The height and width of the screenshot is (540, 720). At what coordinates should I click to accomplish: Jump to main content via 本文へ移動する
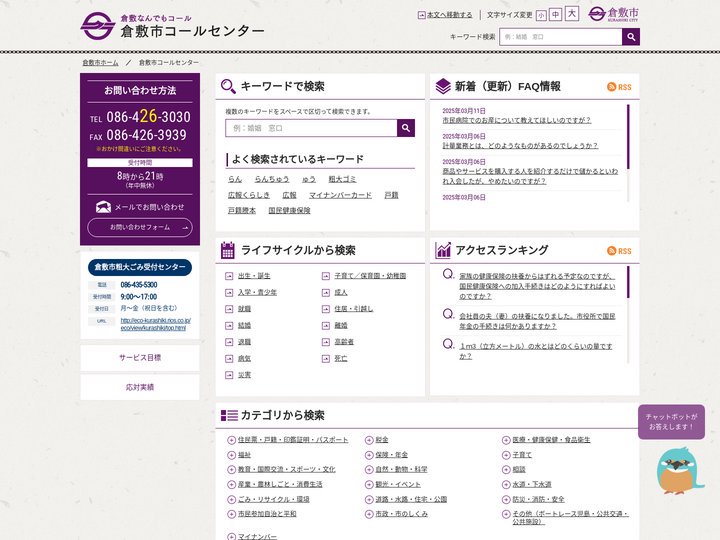445,15
